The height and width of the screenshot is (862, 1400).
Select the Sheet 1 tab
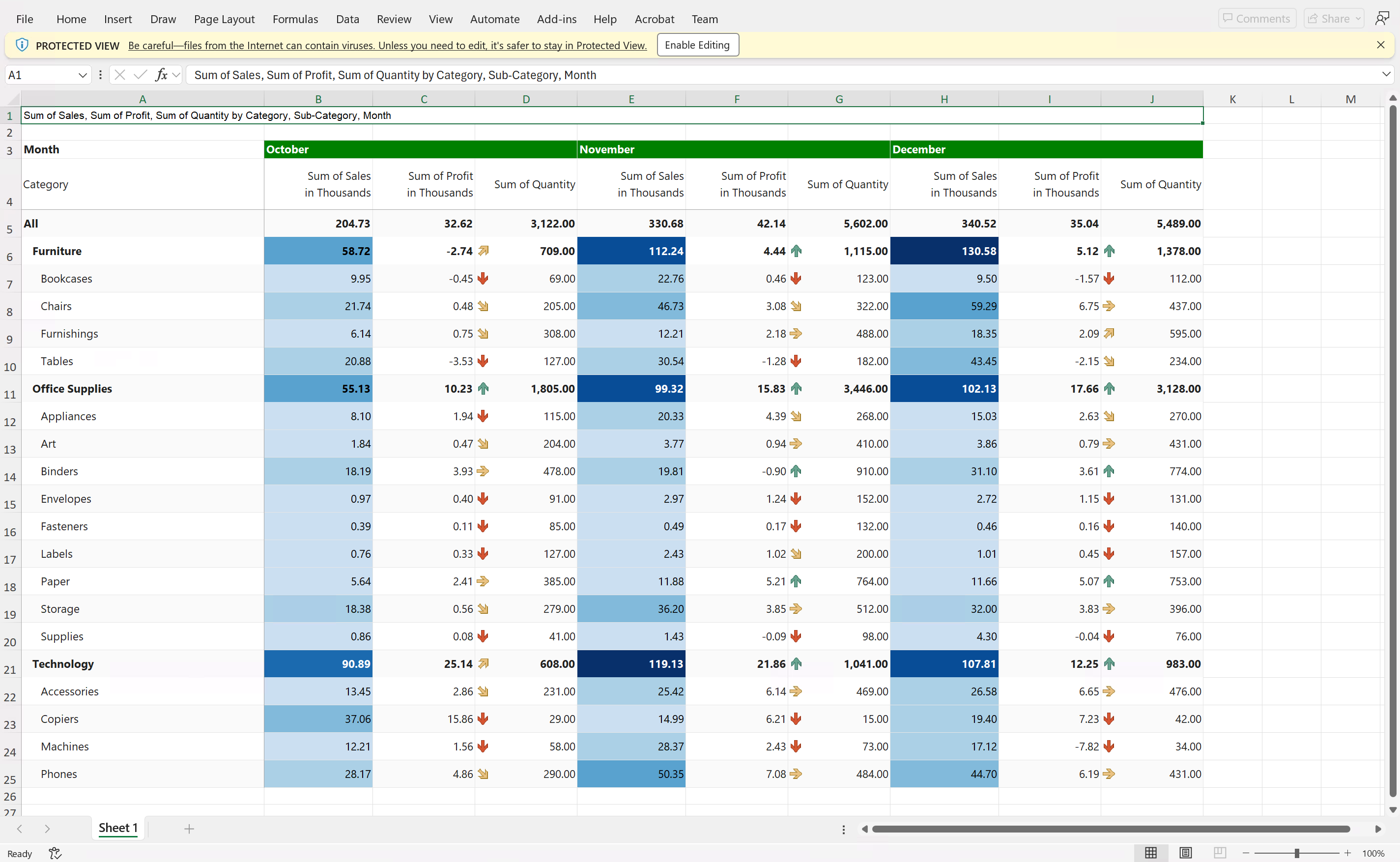(118, 828)
